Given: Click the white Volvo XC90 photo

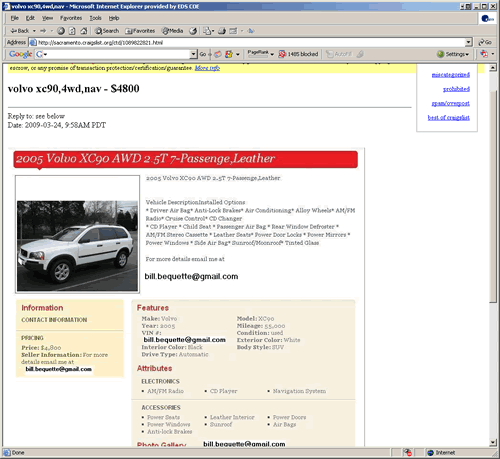Looking at the screenshot, I should 77,246.
